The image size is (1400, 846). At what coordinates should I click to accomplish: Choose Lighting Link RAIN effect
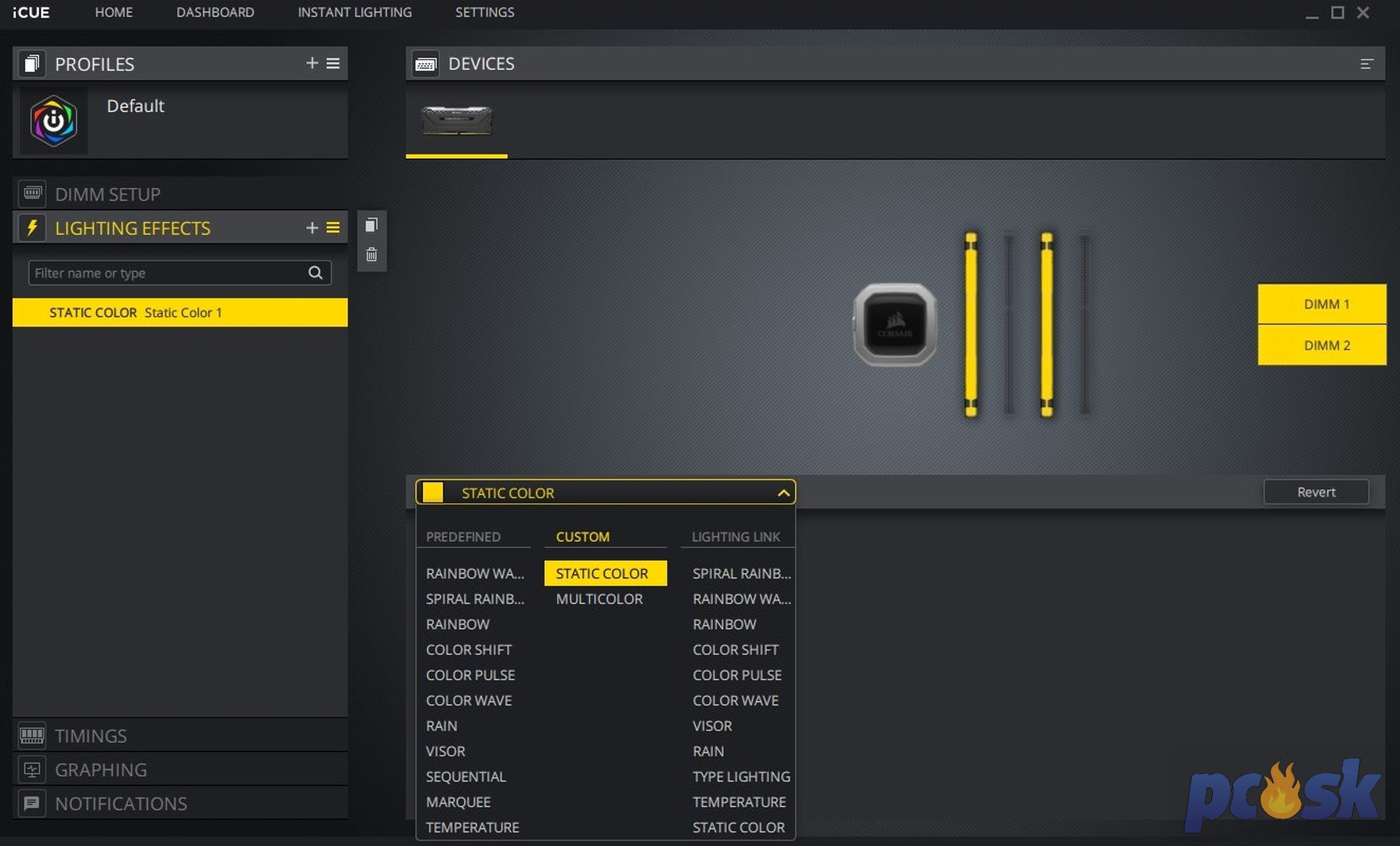click(x=707, y=751)
